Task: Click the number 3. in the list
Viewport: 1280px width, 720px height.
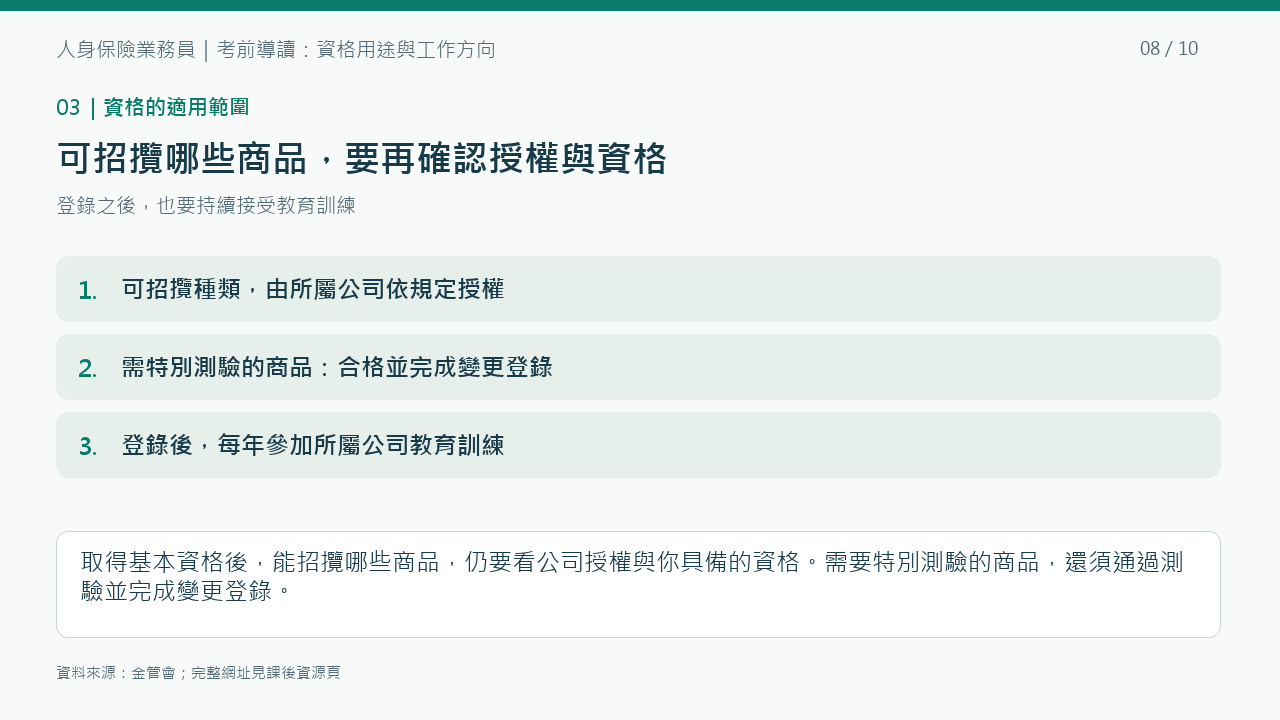Action: 88,446
